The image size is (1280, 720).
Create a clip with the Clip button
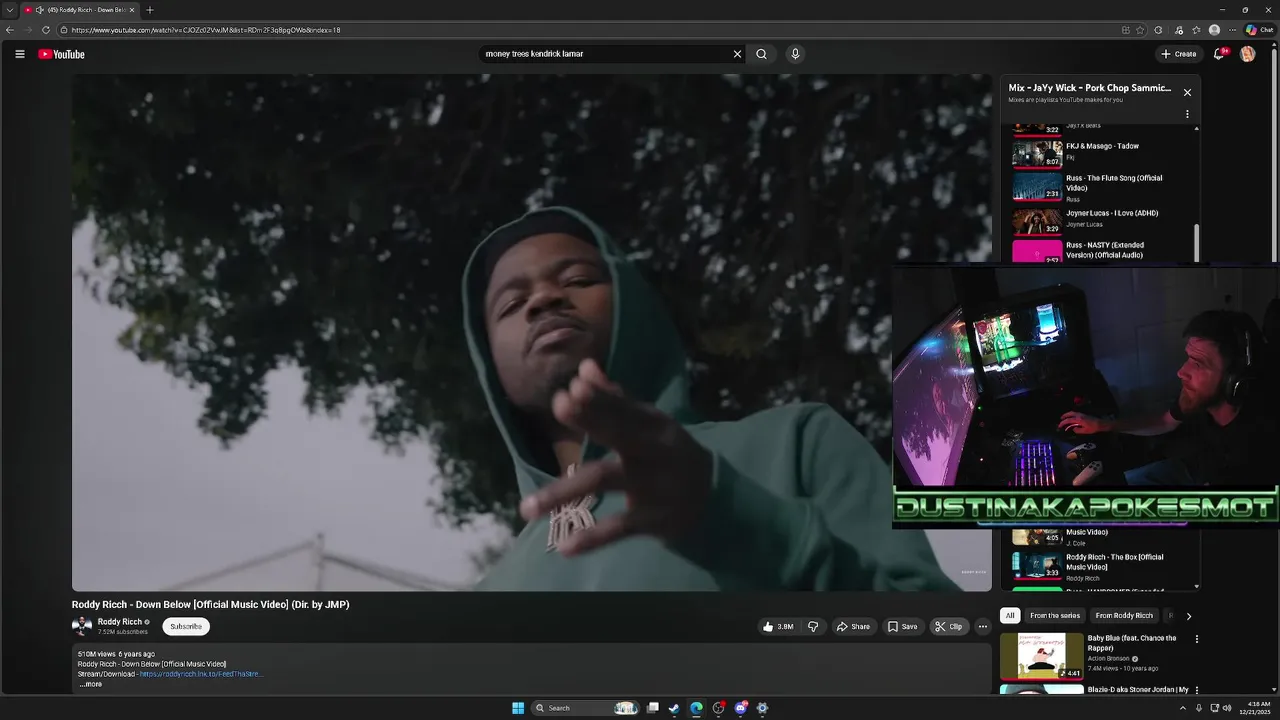tap(948, 627)
